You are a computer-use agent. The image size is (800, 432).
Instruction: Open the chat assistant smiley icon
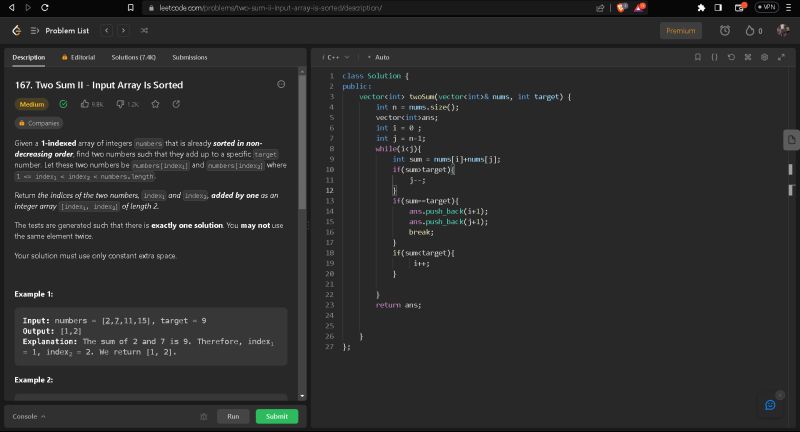tap(770, 405)
